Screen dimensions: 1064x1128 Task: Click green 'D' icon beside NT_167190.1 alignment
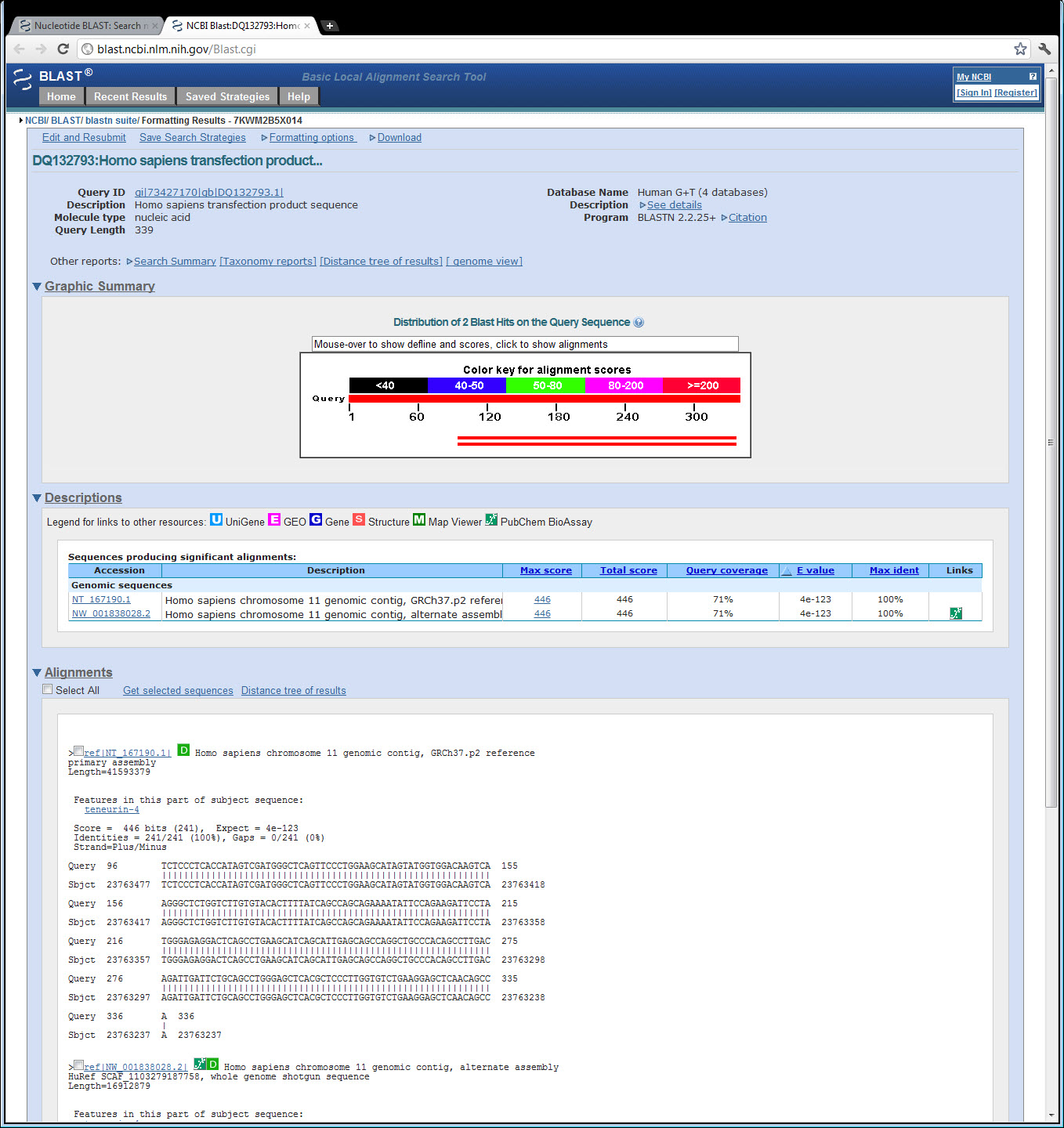pos(183,750)
